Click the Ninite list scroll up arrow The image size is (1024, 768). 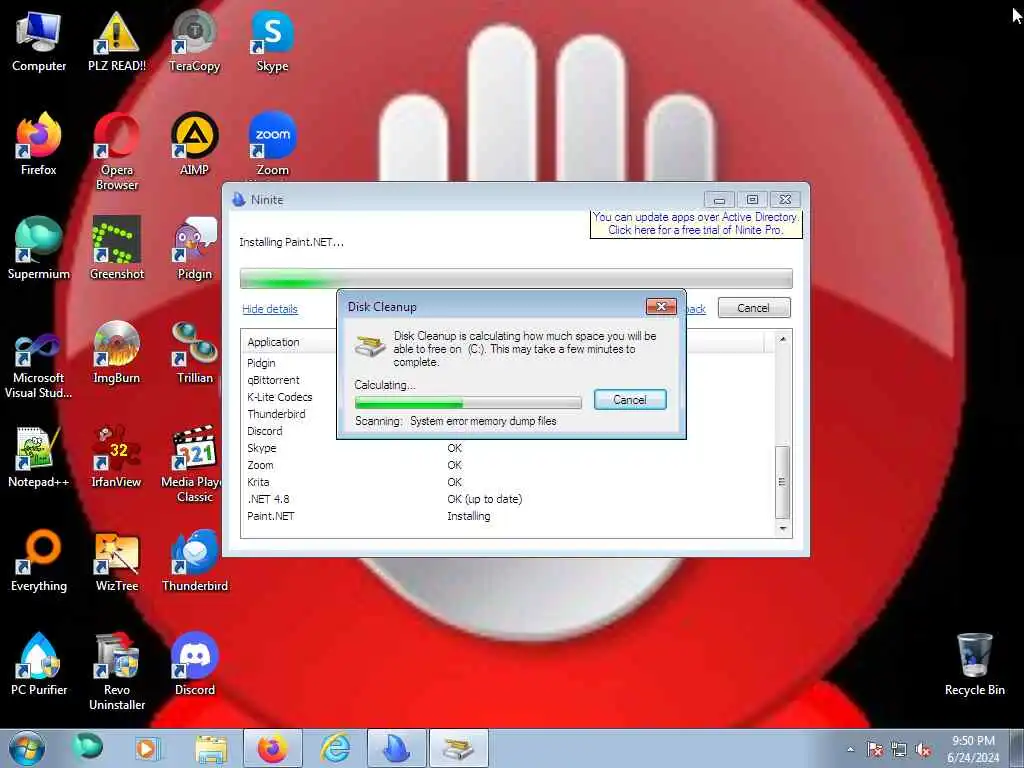[782, 339]
